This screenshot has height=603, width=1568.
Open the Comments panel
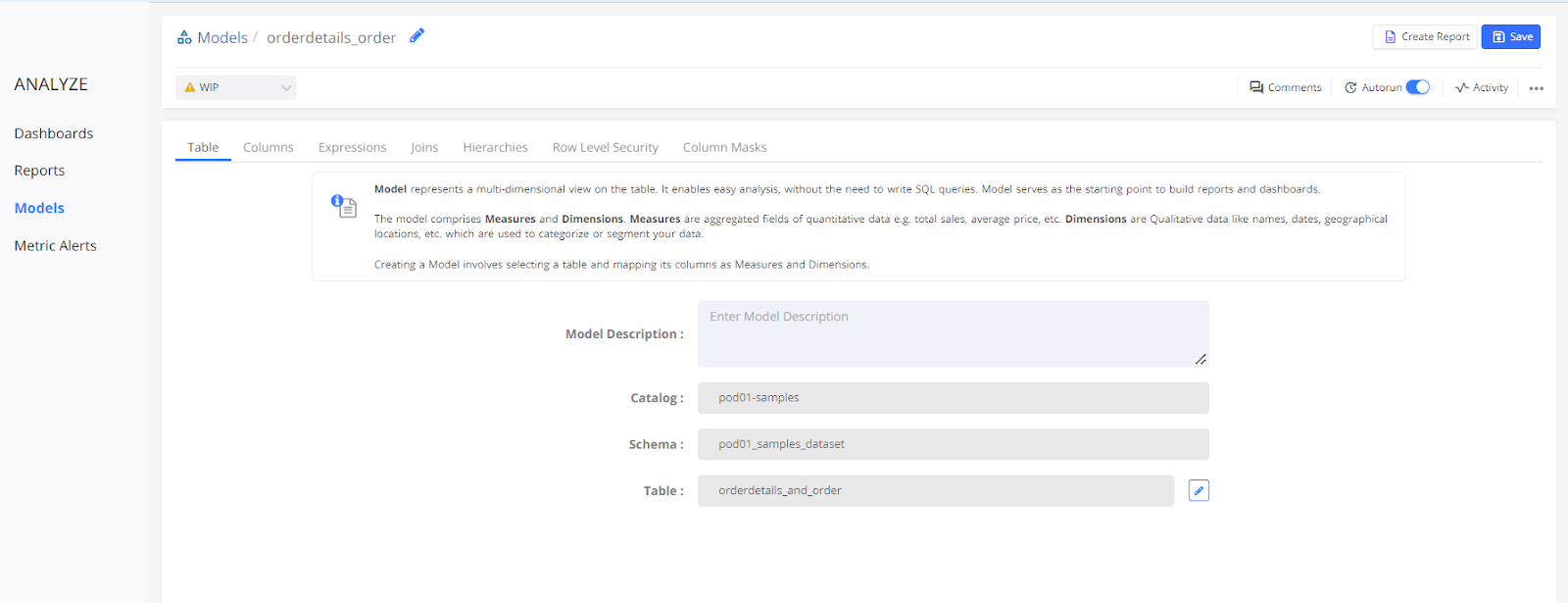click(1286, 87)
